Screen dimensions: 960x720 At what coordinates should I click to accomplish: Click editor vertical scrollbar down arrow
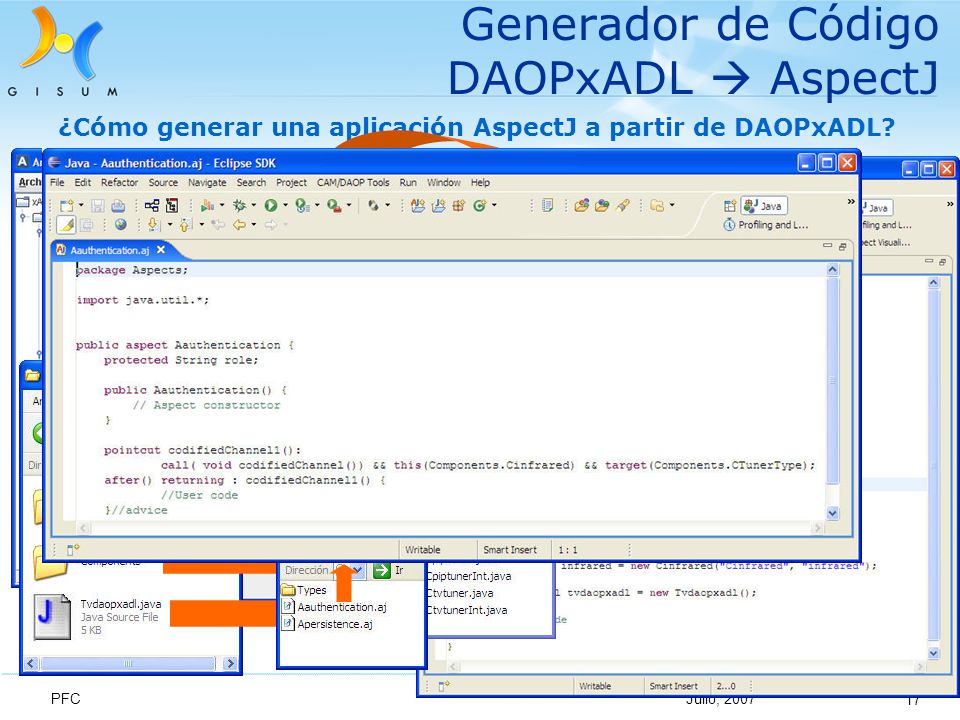click(832, 513)
